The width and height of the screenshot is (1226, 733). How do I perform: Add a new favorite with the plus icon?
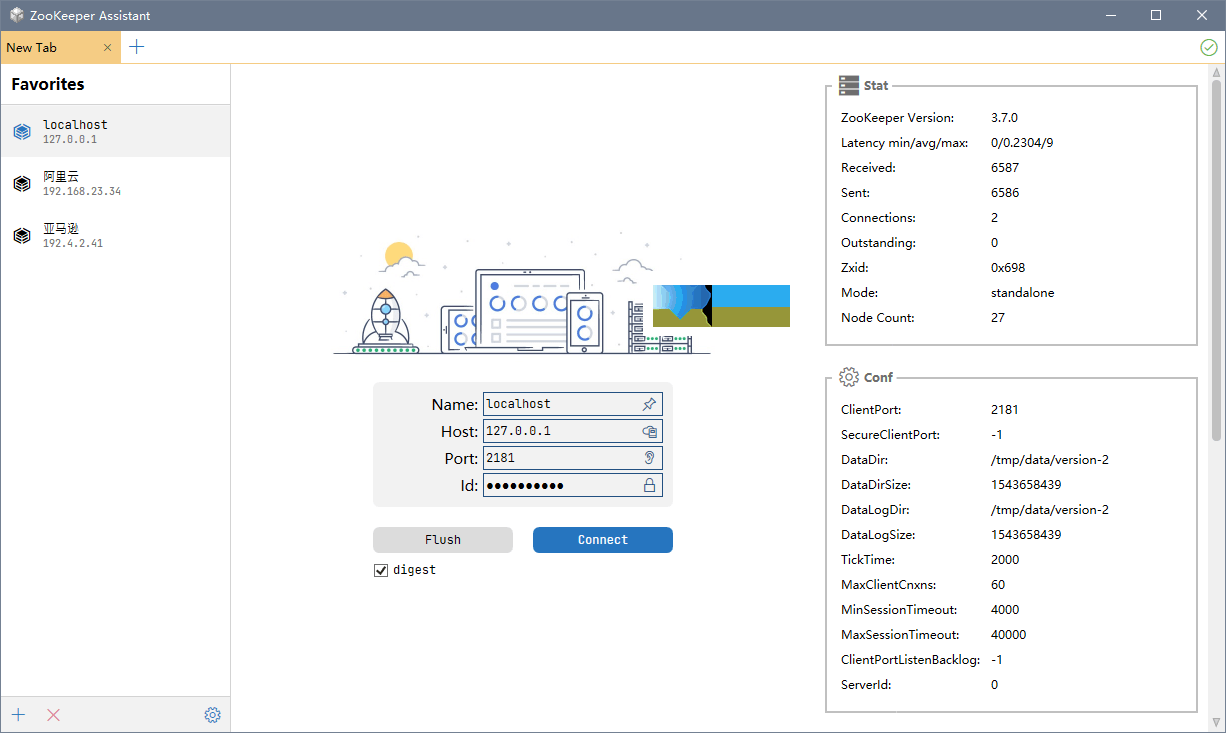[x=18, y=715]
